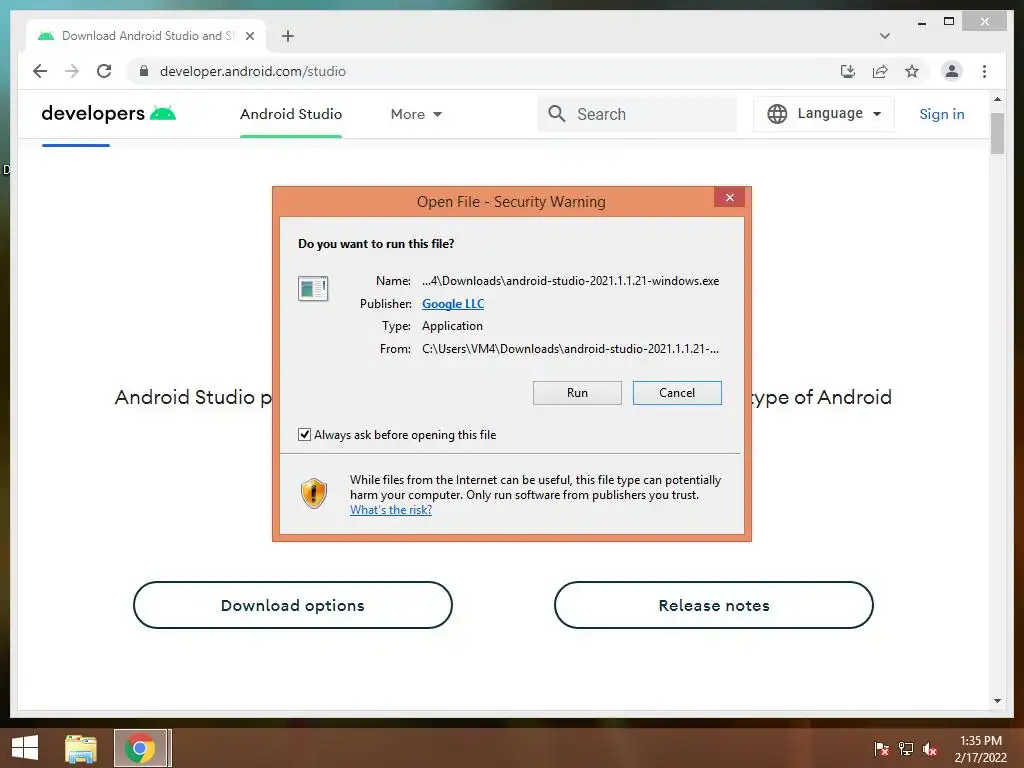Click the file name android-studio-2021.1.1.21-windows.exe
Image resolution: width=1024 pixels, height=768 pixels.
click(570, 281)
